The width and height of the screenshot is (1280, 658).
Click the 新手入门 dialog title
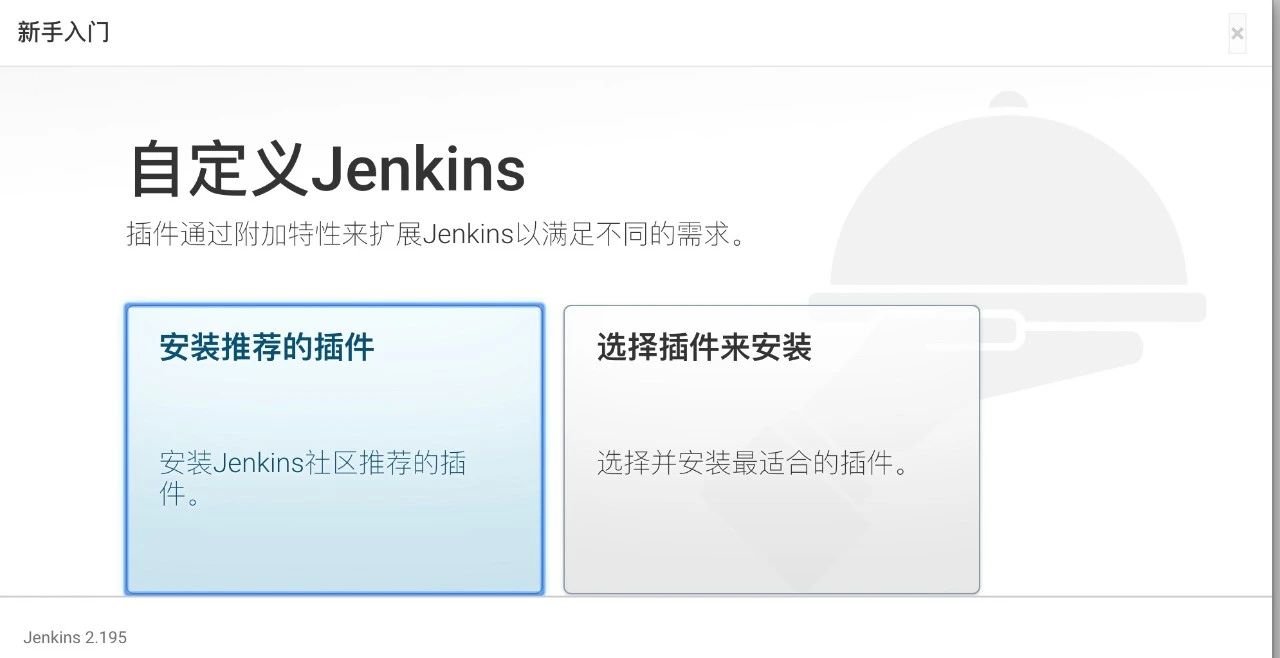(x=63, y=32)
